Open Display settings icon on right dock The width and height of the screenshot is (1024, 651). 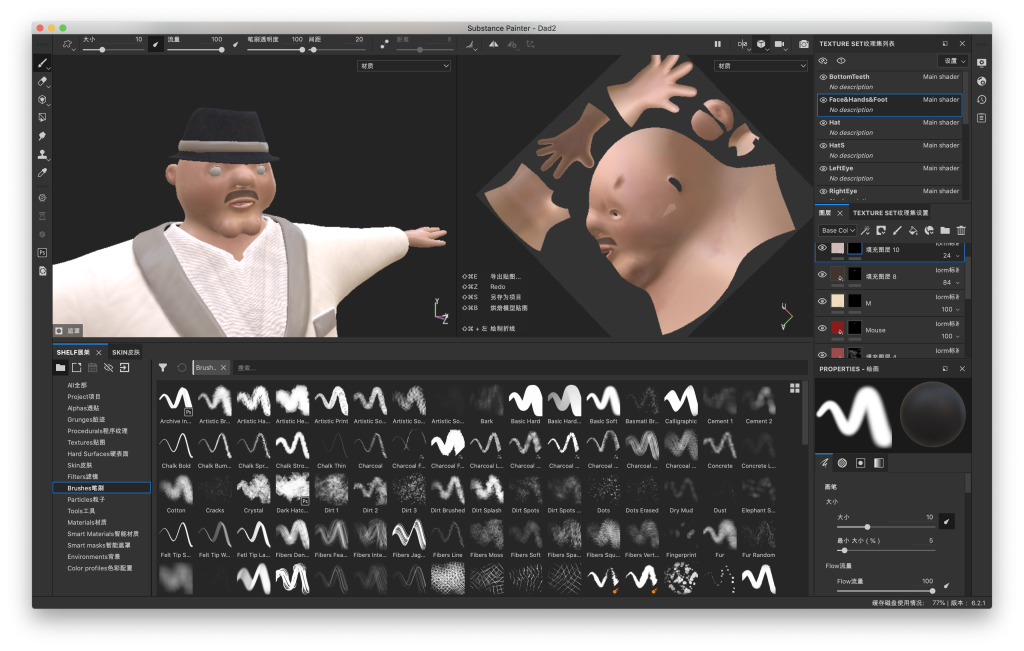(x=982, y=63)
